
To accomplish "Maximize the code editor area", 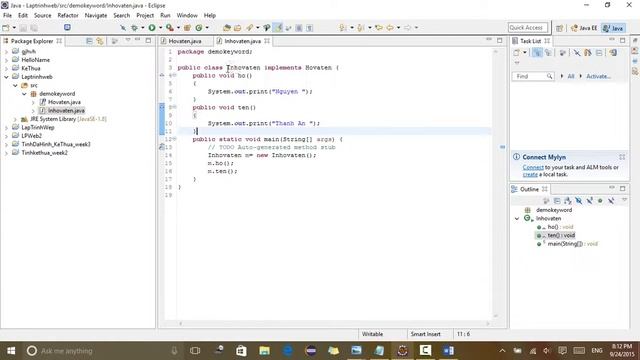I will (500, 40).
